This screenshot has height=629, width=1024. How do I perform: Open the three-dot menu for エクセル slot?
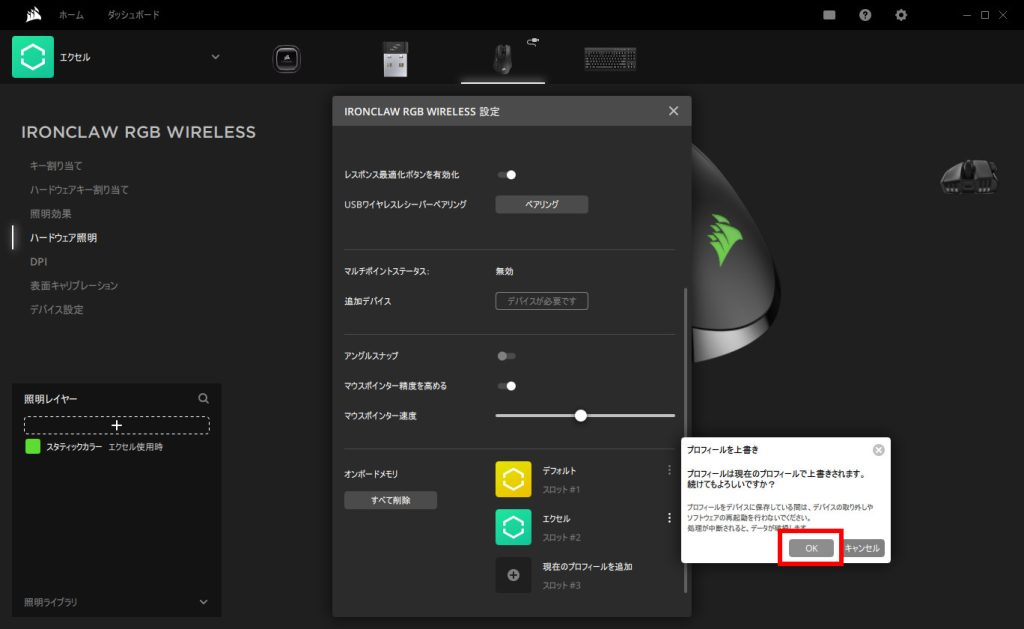click(669, 518)
